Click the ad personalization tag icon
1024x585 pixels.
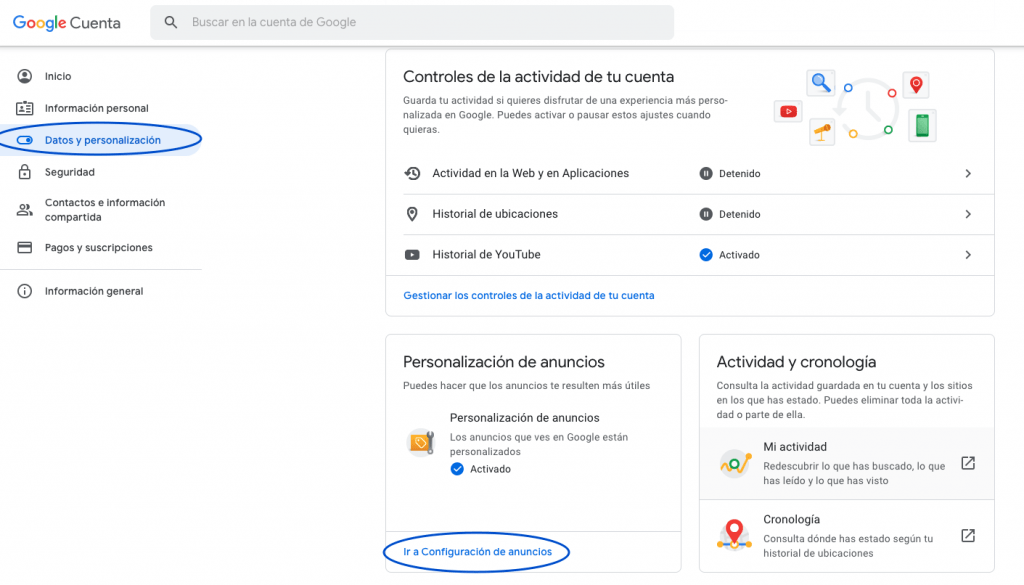click(x=421, y=443)
